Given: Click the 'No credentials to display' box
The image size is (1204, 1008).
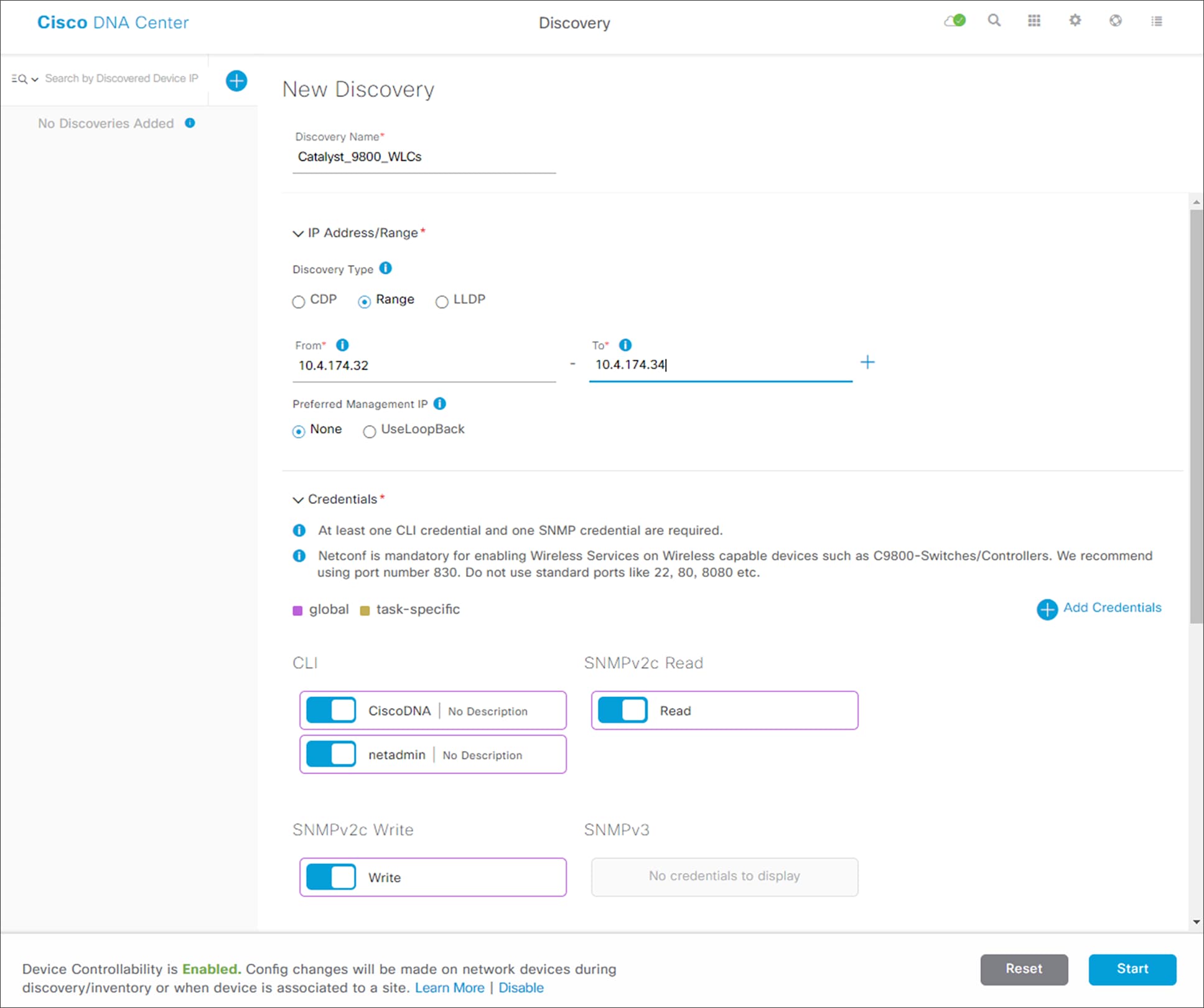Looking at the screenshot, I should pyautogui.click(x=724, y=877).
